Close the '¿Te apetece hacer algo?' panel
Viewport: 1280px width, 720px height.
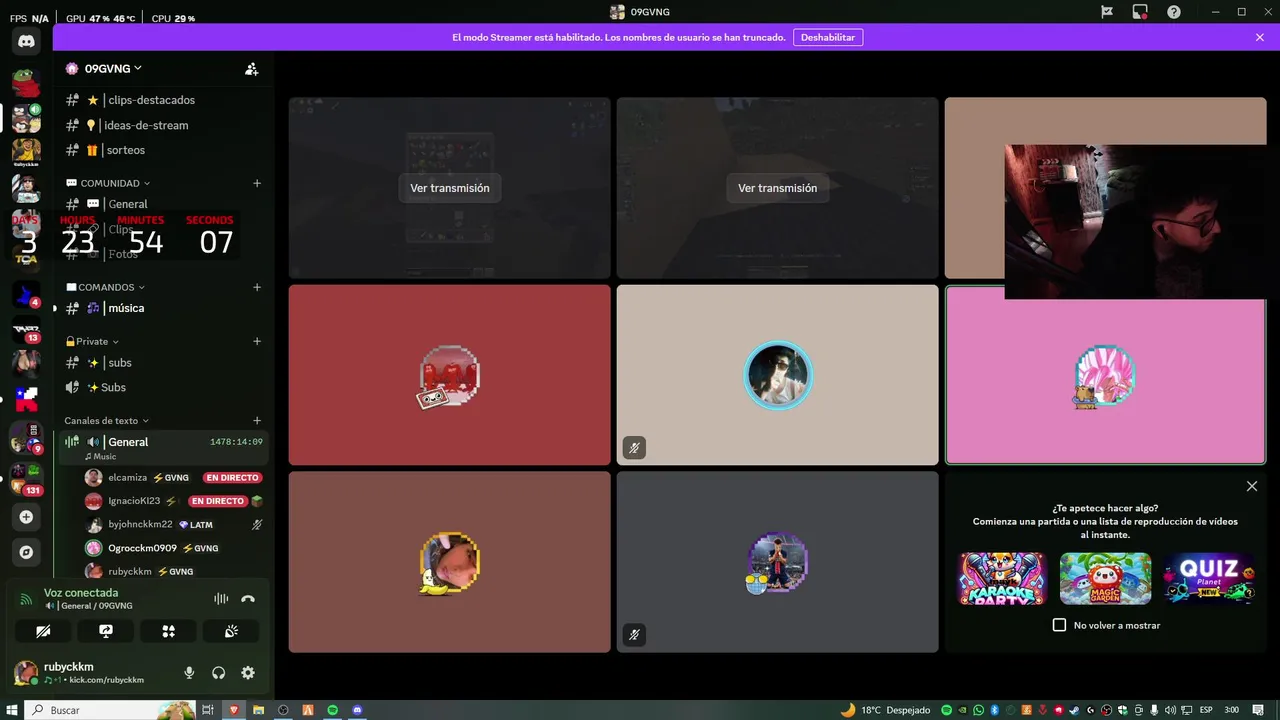(1252, 486)
